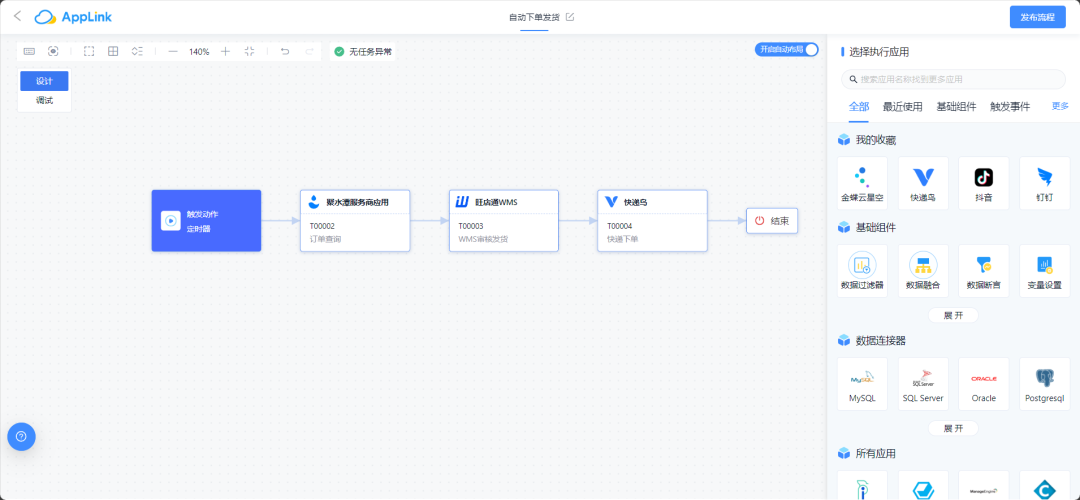Viewport: 1080px width, 500px height.
Task: Switch to 调试 mode
Action: (44, 100)
